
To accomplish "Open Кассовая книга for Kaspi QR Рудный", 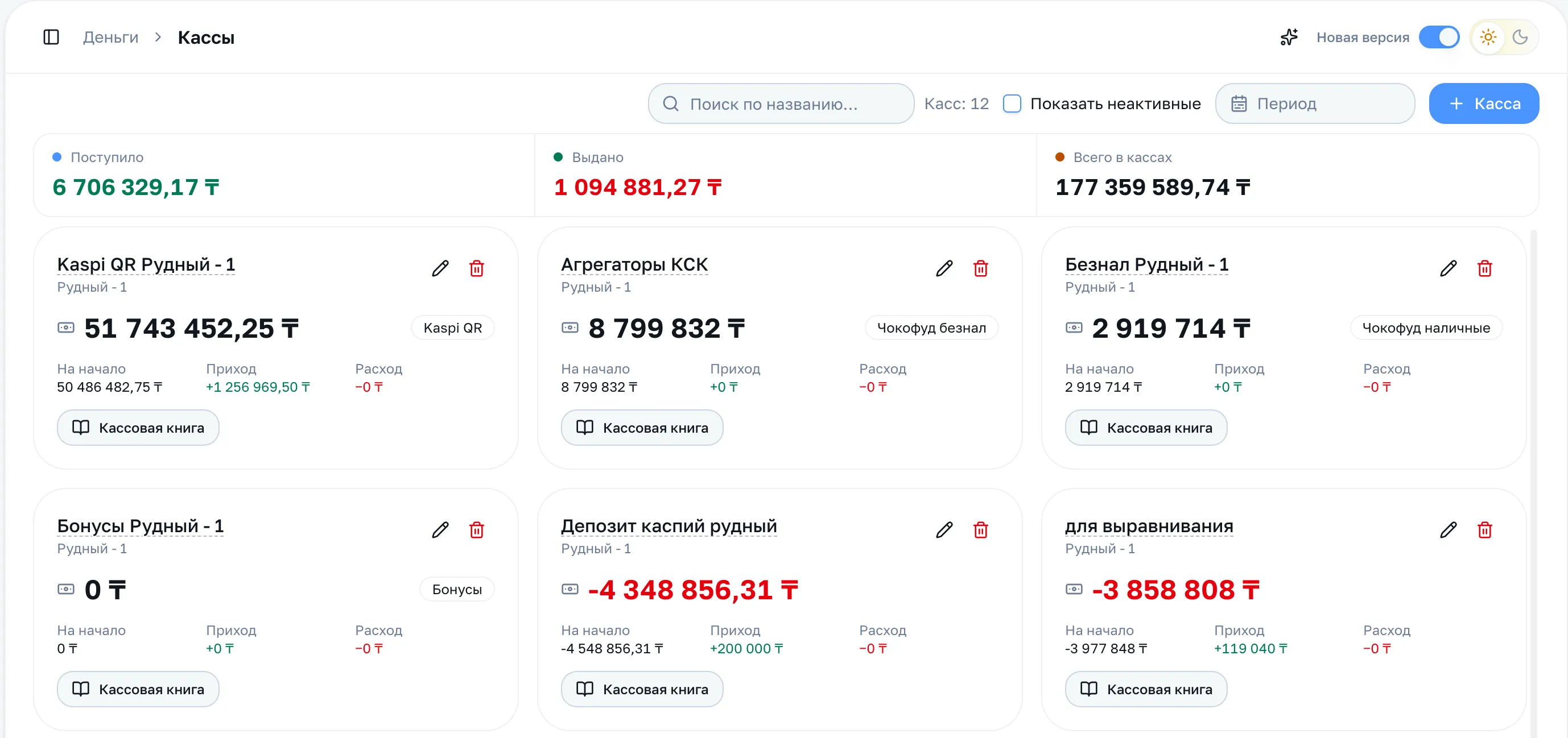I will pyautogui.click(x=138, y=428).
